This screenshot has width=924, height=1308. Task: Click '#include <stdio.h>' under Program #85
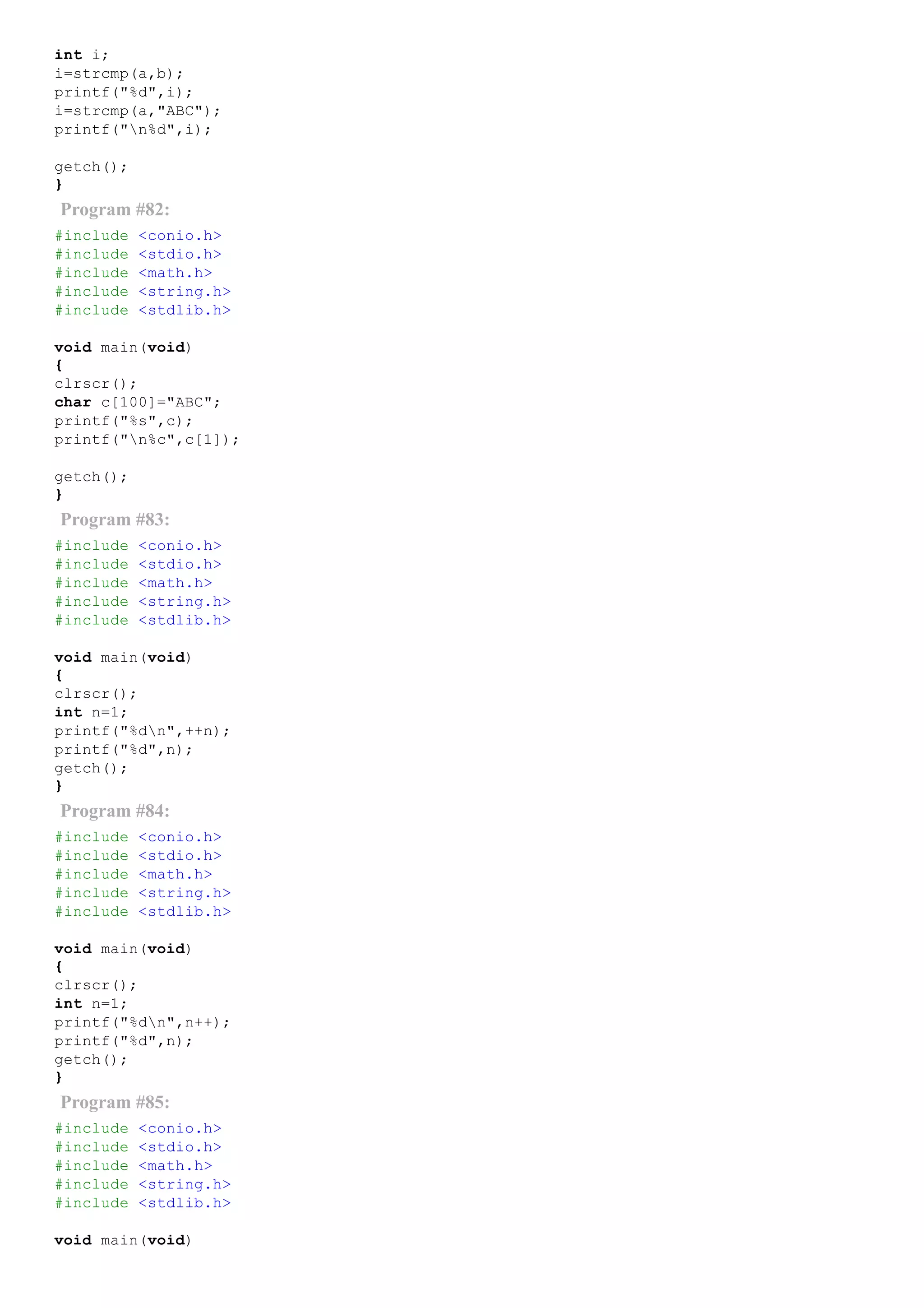pos(139,1147)
